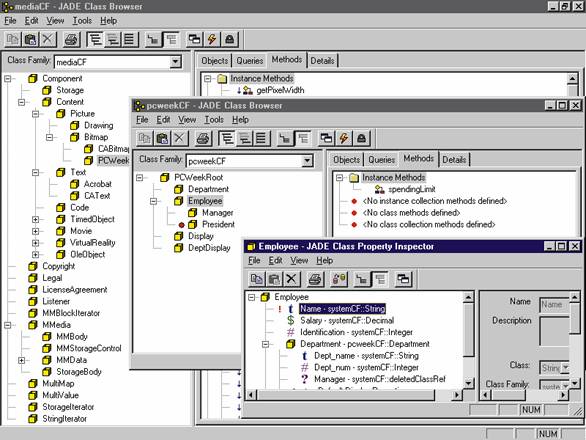
Task: Click the spendingLimit method icon
Action: 380,189
